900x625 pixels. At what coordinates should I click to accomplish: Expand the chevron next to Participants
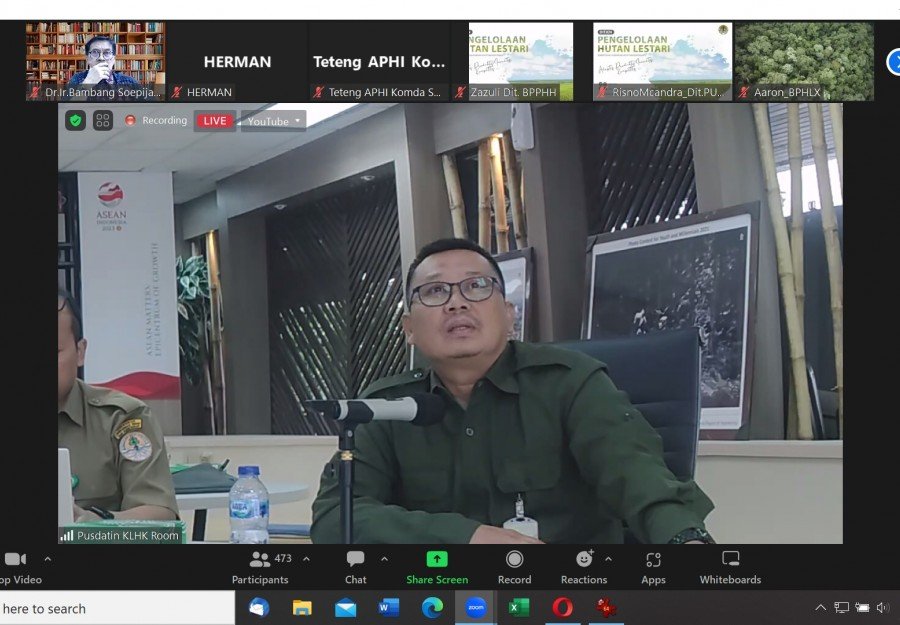coord(307,559)
